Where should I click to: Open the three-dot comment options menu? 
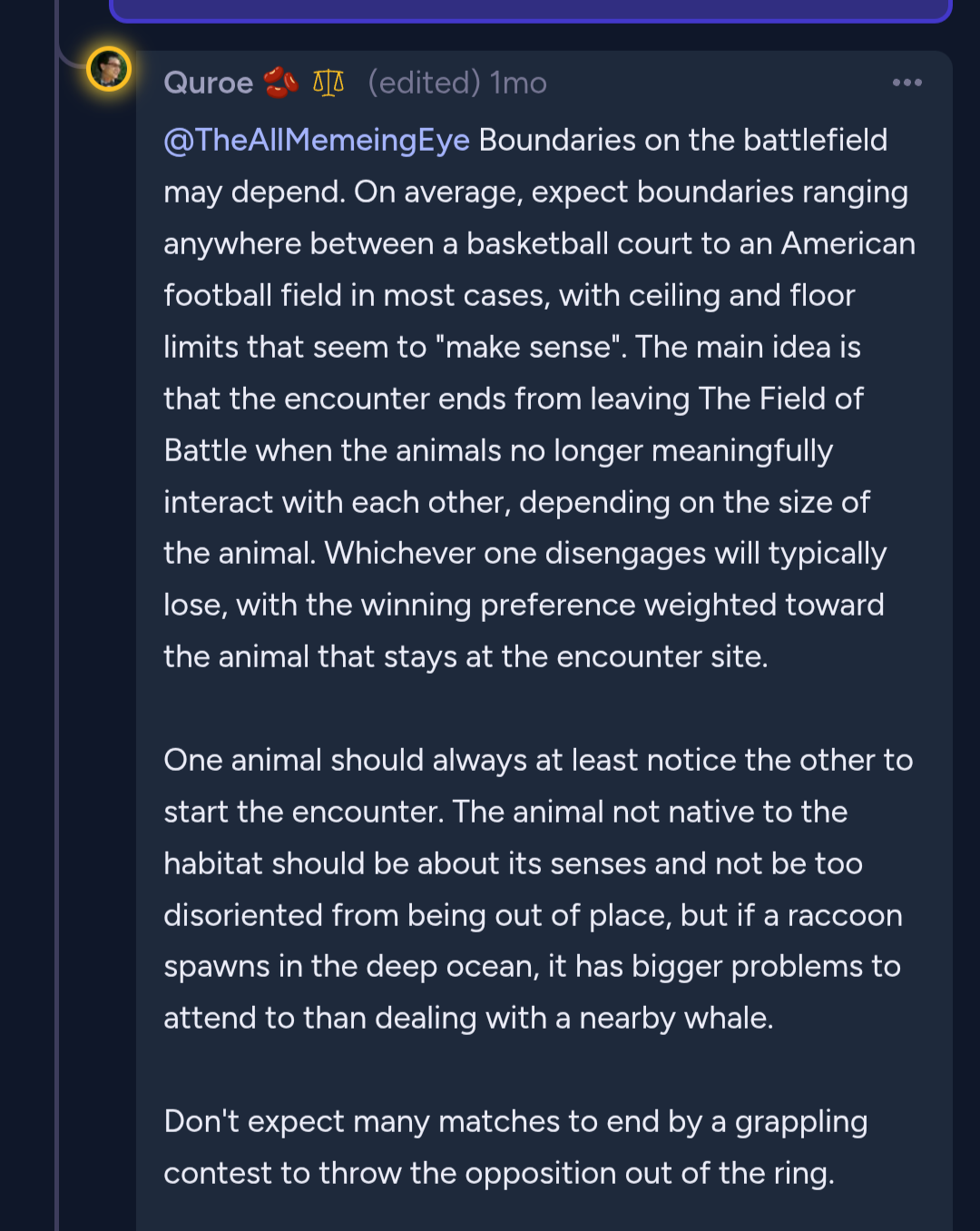906,83
